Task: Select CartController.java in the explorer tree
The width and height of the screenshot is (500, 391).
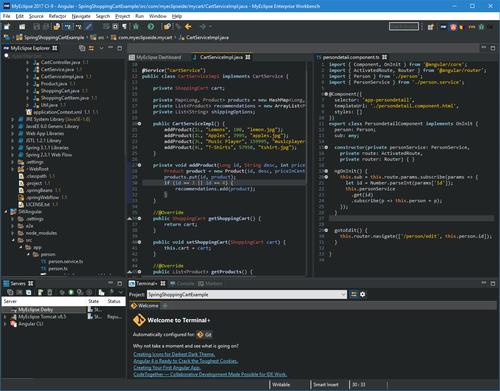Action: (x=60, y=62)
